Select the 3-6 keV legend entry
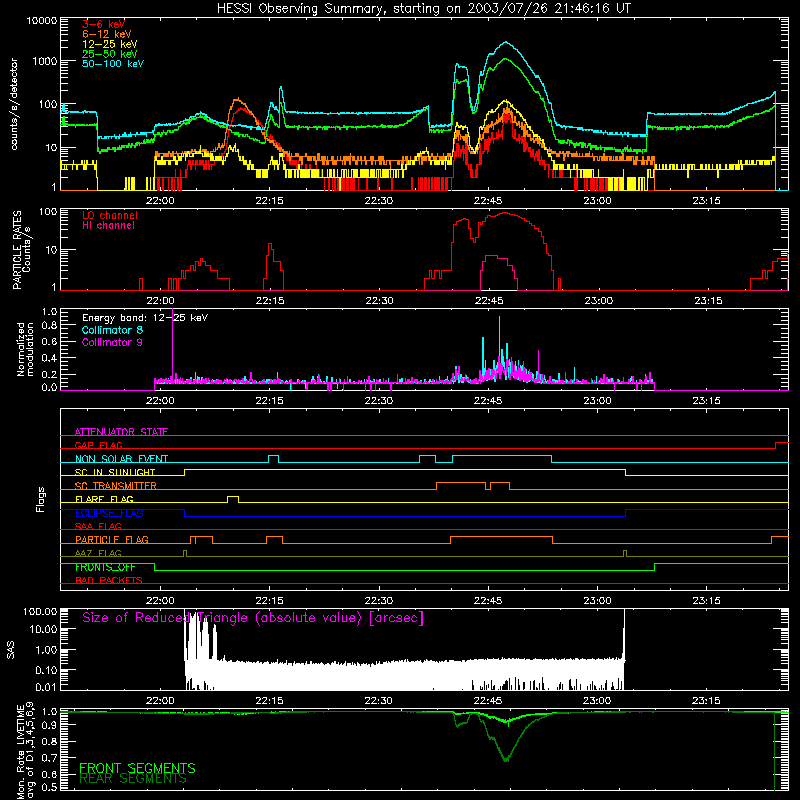Image resolution: width=800 pixels, height=800 pixels. [x=103, y=24]
